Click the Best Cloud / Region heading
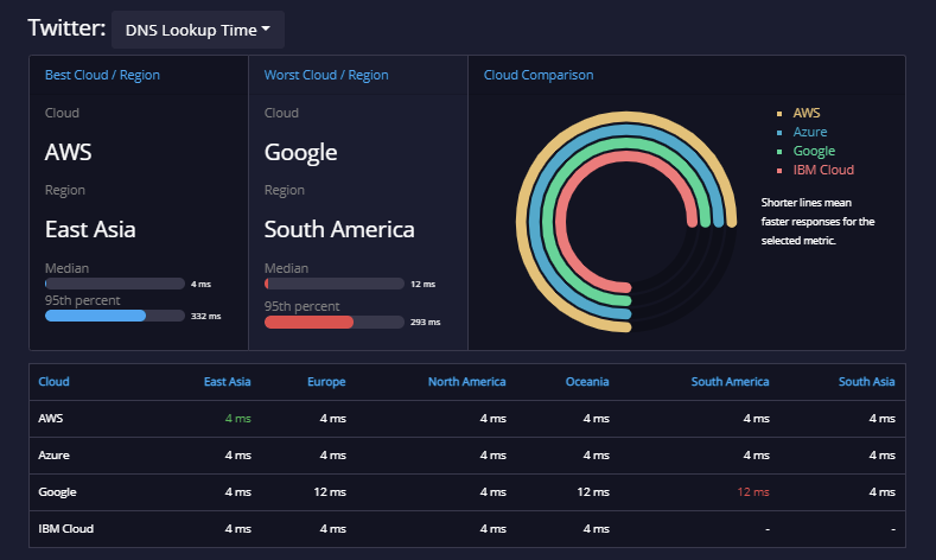 102,75
